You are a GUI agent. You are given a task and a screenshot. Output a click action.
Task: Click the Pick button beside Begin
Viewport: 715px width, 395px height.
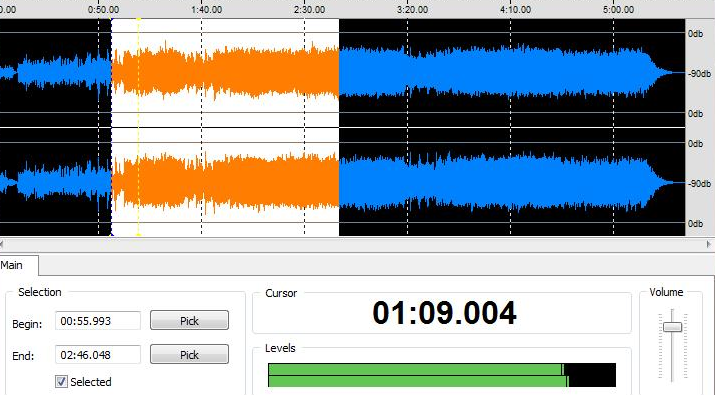pyautogui.click(x=189, y=321)
